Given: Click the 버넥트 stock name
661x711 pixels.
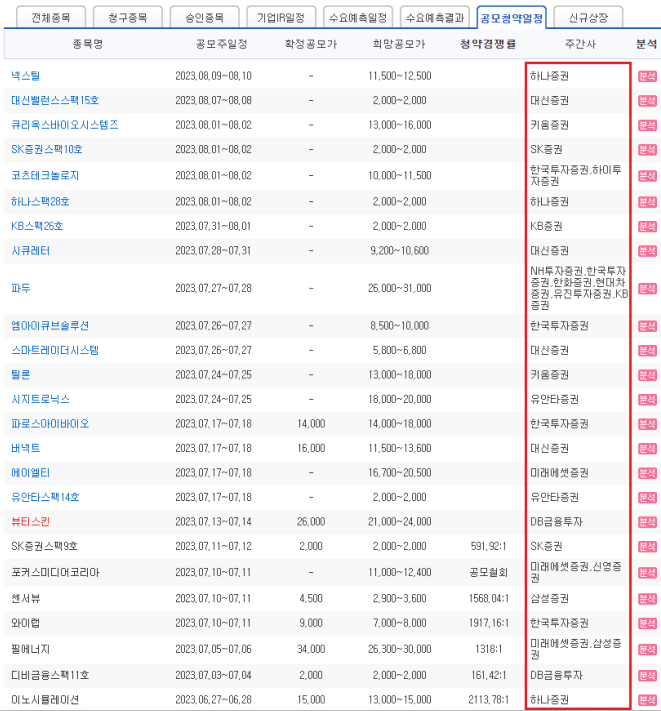Looking at the screenshot, I should point(25,448).
